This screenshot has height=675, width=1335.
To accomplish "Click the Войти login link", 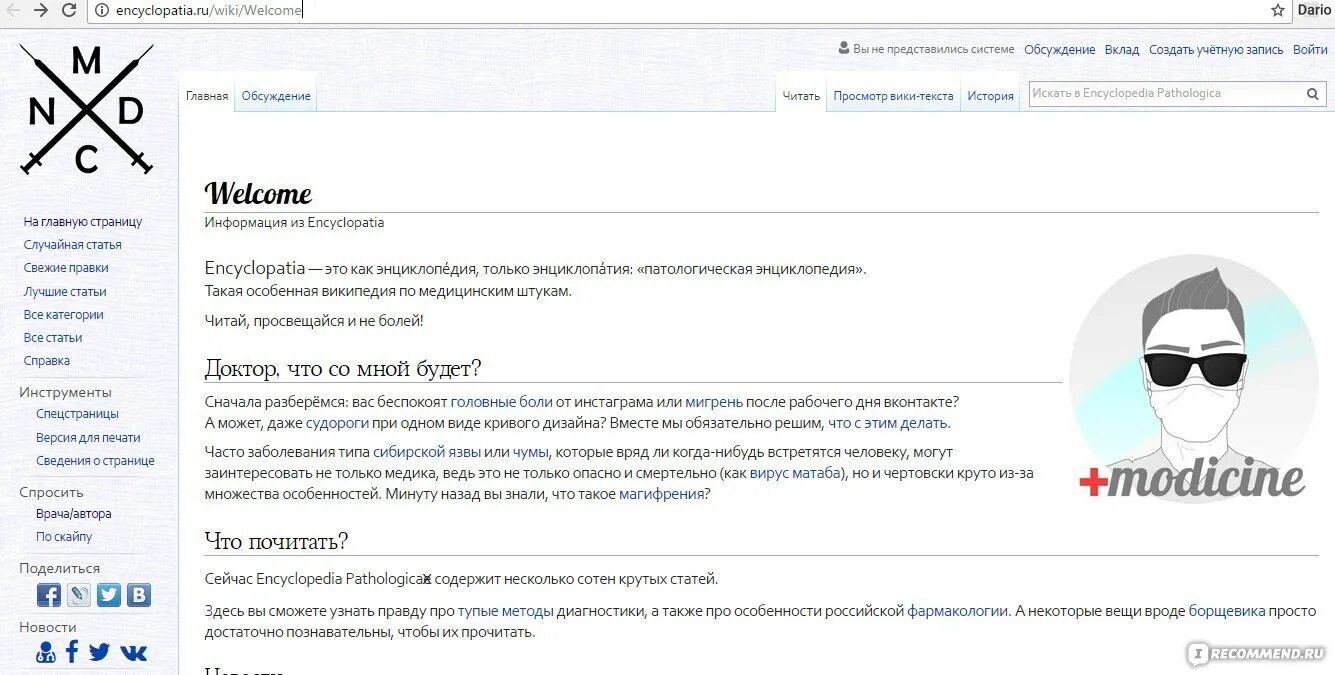I will point(1308,48).
